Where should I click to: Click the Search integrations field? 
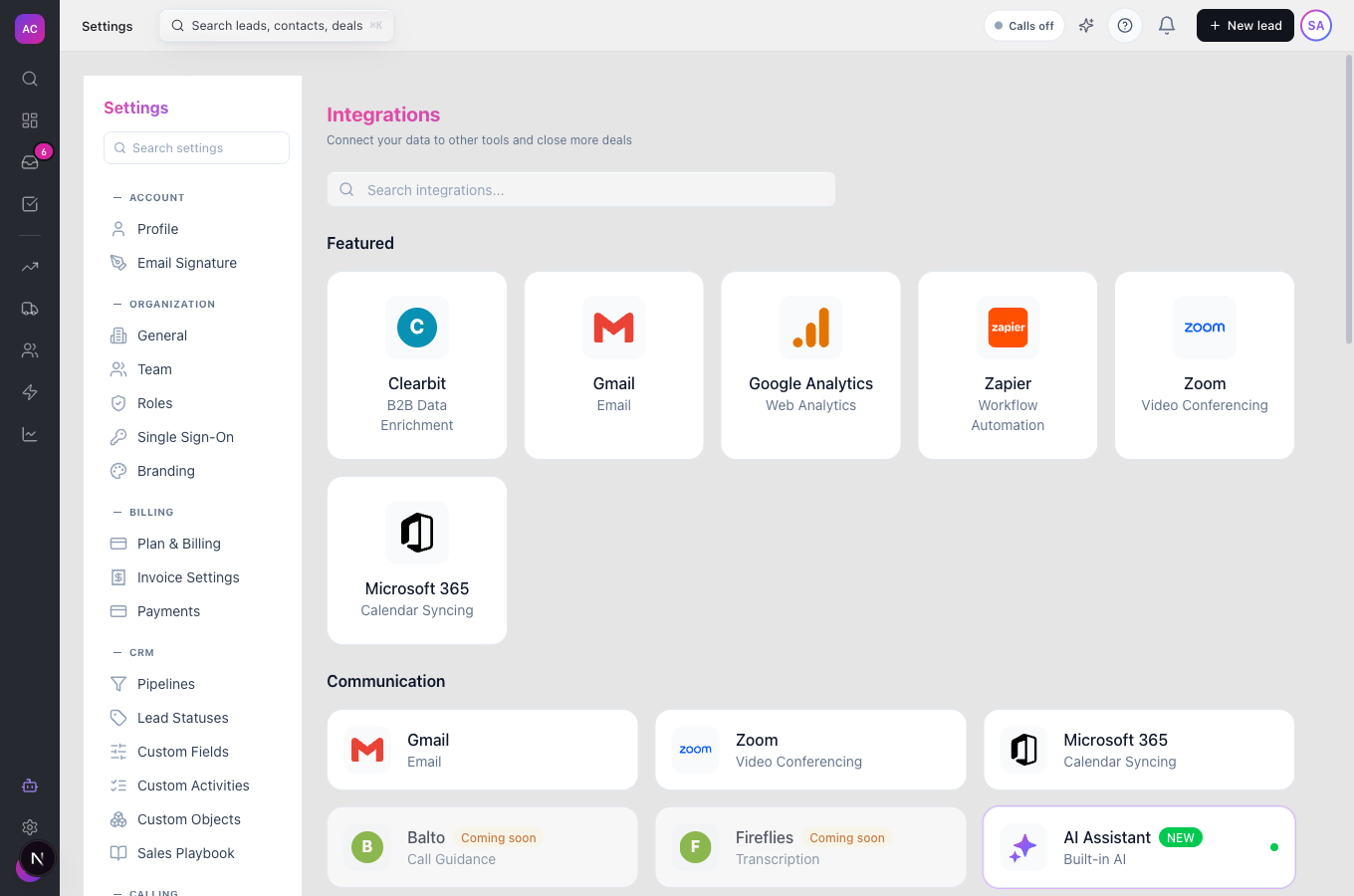coord(581,189)
